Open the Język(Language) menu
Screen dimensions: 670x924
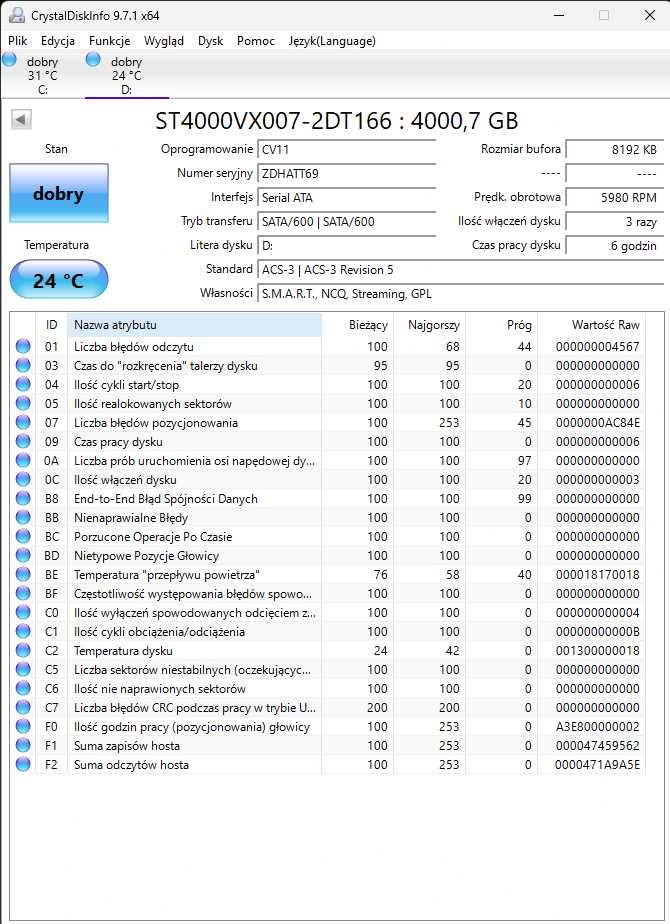[332, 41]
